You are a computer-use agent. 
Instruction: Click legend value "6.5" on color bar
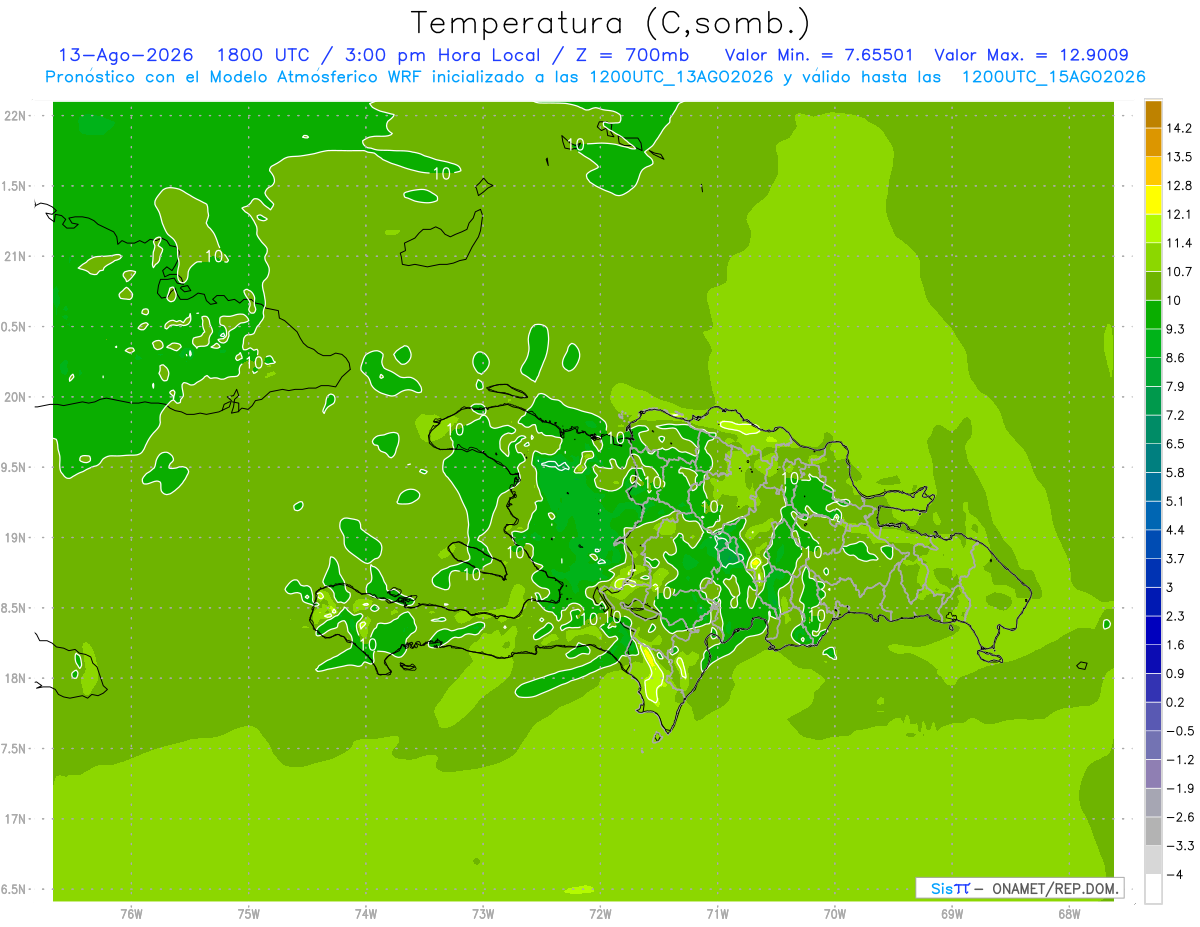(x=1175, y=444)
